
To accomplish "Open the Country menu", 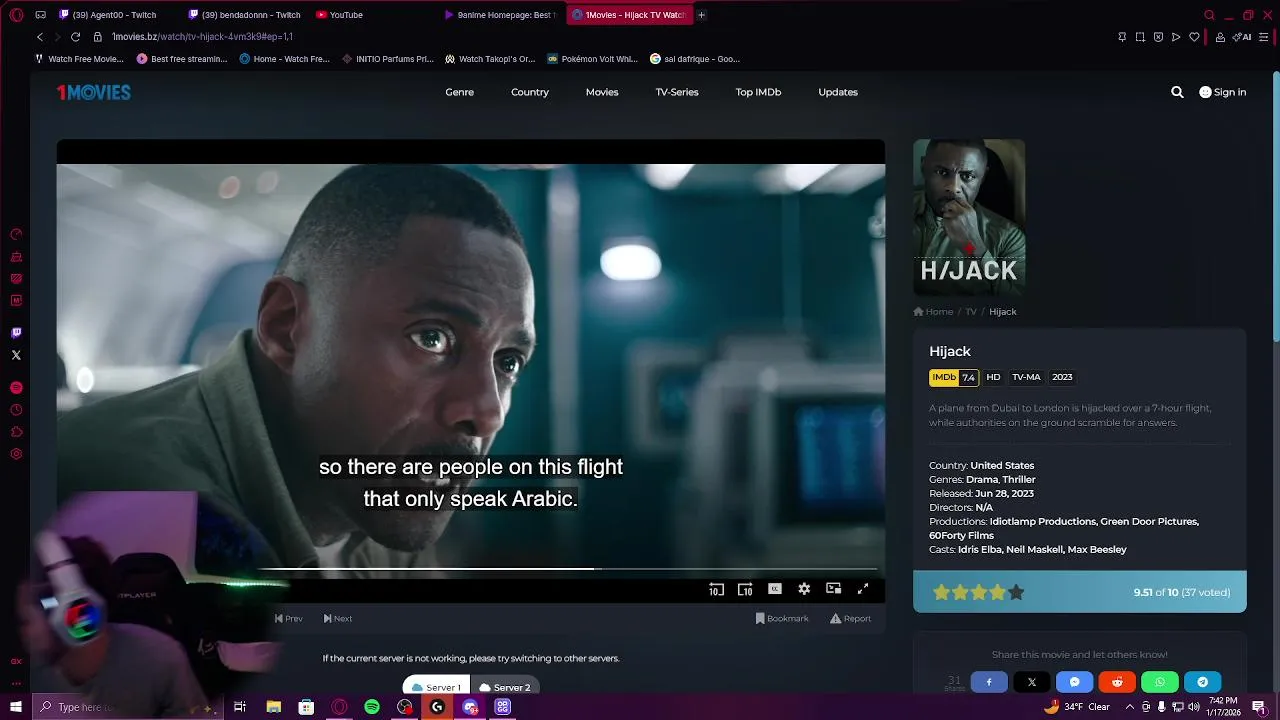I will pos(530,92).
